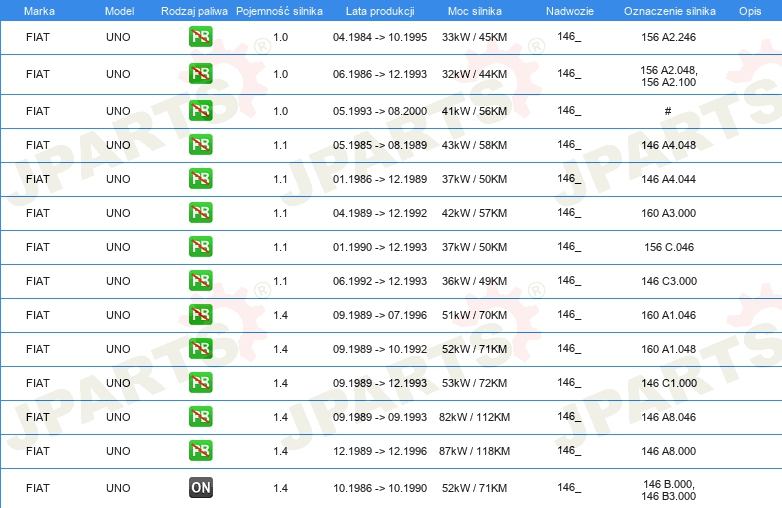Click petrol fuel icon in 156 A2.246 row
This screenshot has width=782, height=508.
click(200, 37)
